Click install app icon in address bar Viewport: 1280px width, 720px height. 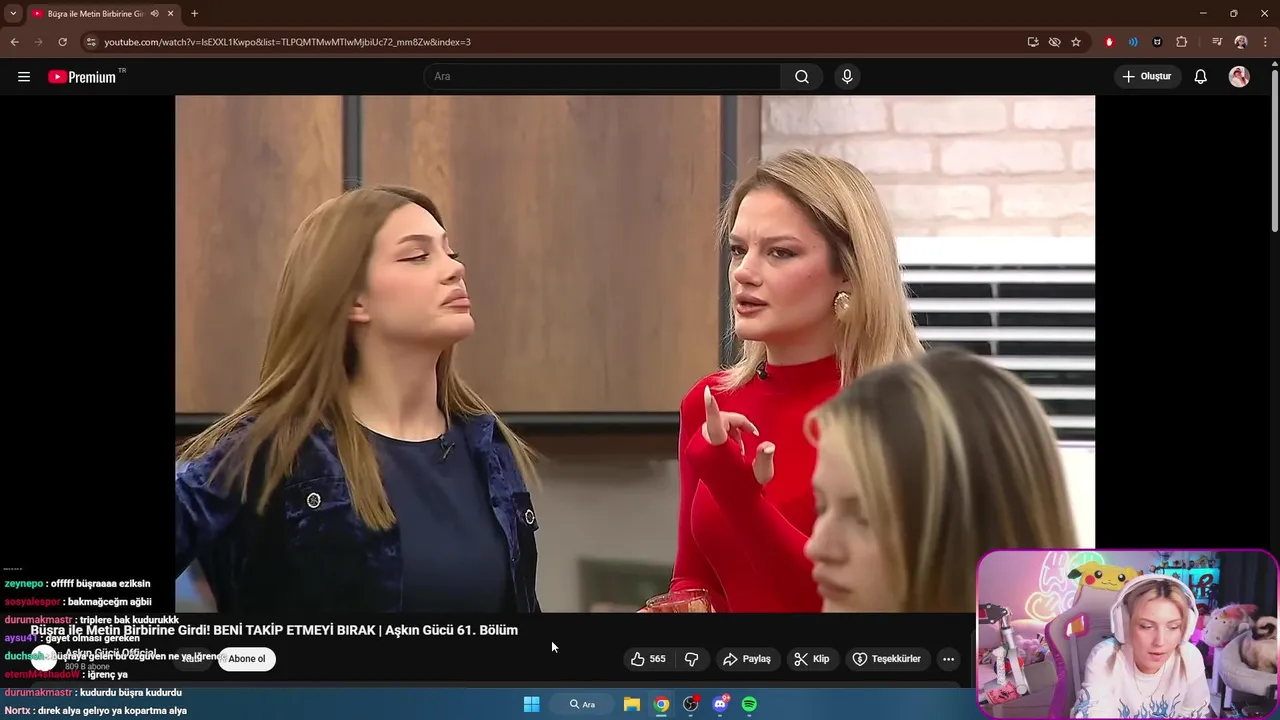click(1033, 42)
